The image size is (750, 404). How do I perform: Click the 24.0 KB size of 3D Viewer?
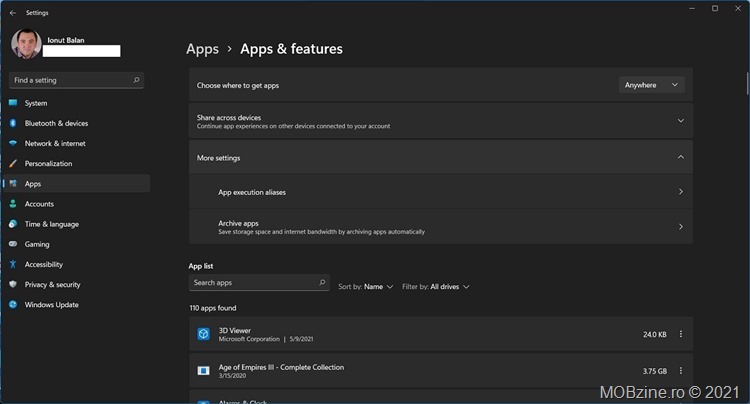click(654, 334)
